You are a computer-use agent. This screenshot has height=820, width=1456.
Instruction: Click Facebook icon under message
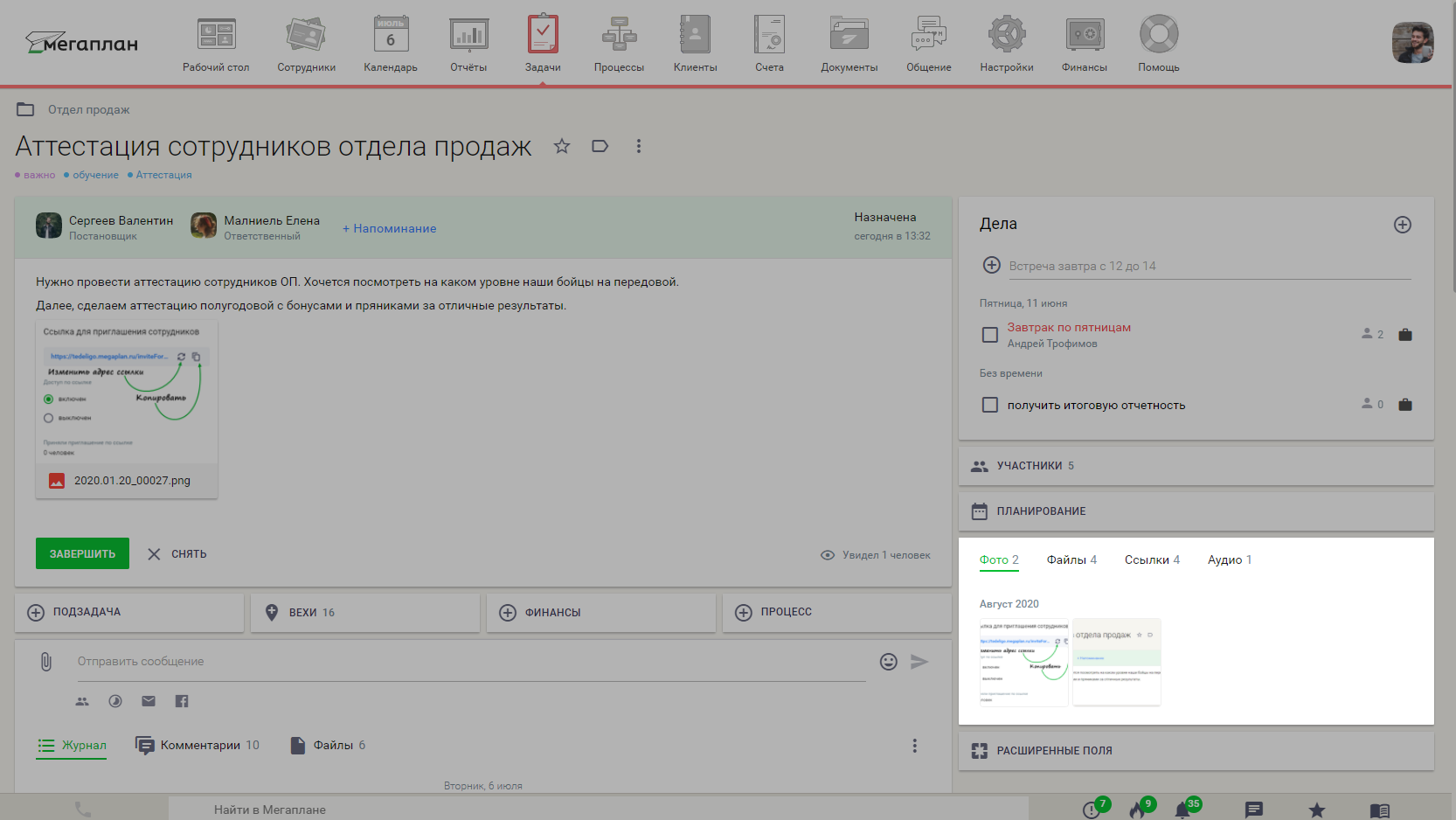pos(182,701)
